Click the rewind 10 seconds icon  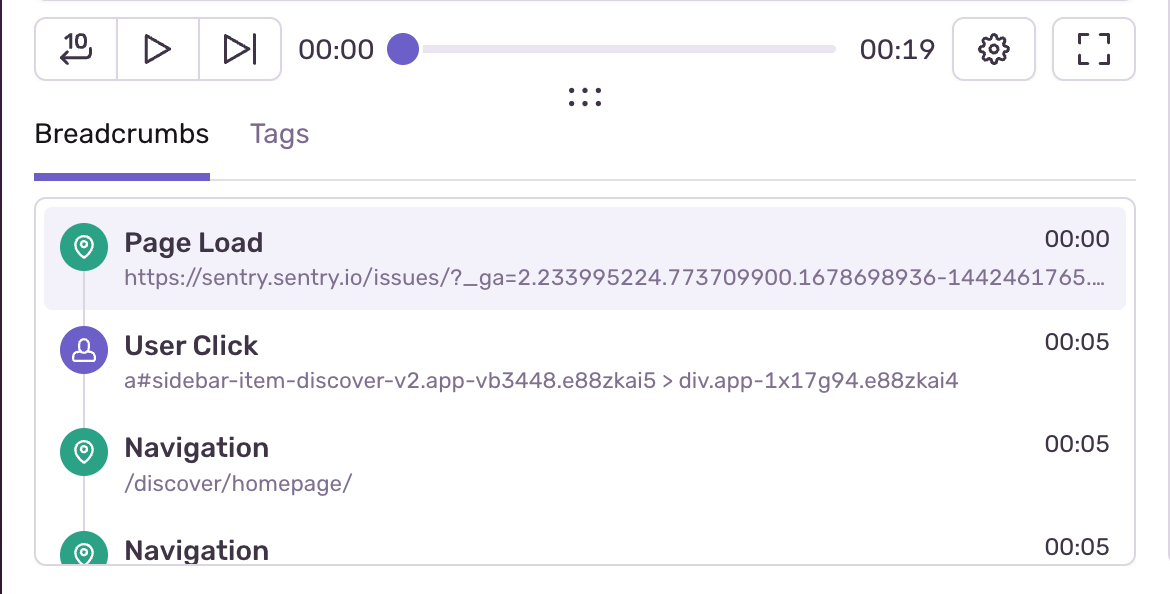click(75, 49)
